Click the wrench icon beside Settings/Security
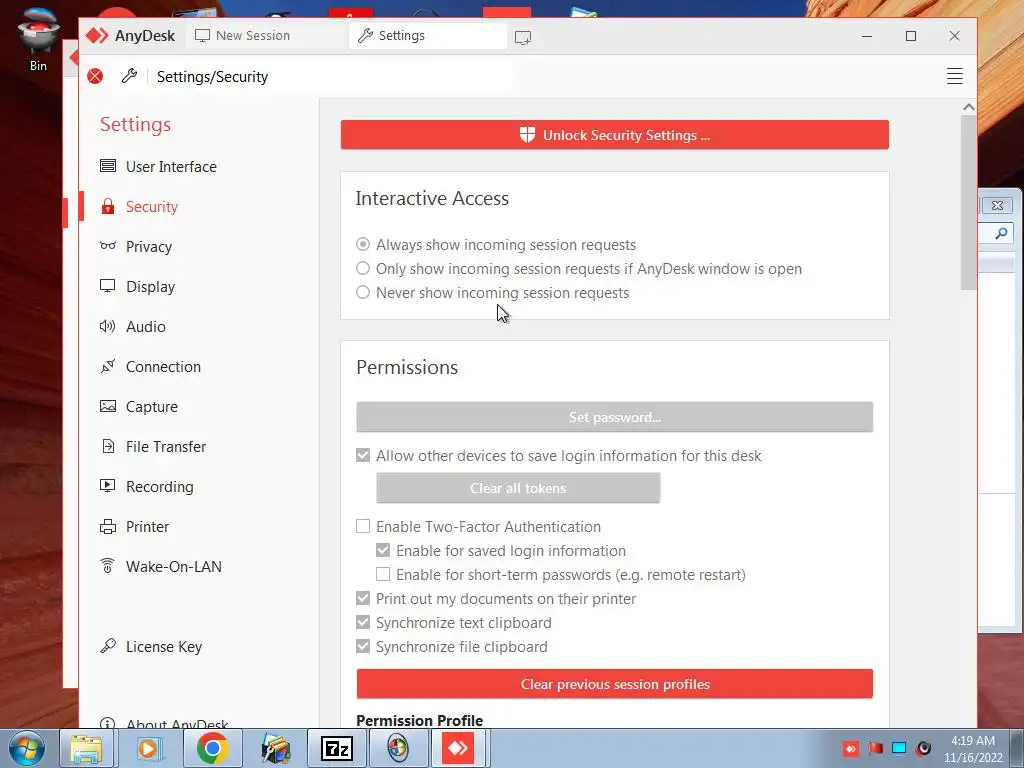 [129, 76]
